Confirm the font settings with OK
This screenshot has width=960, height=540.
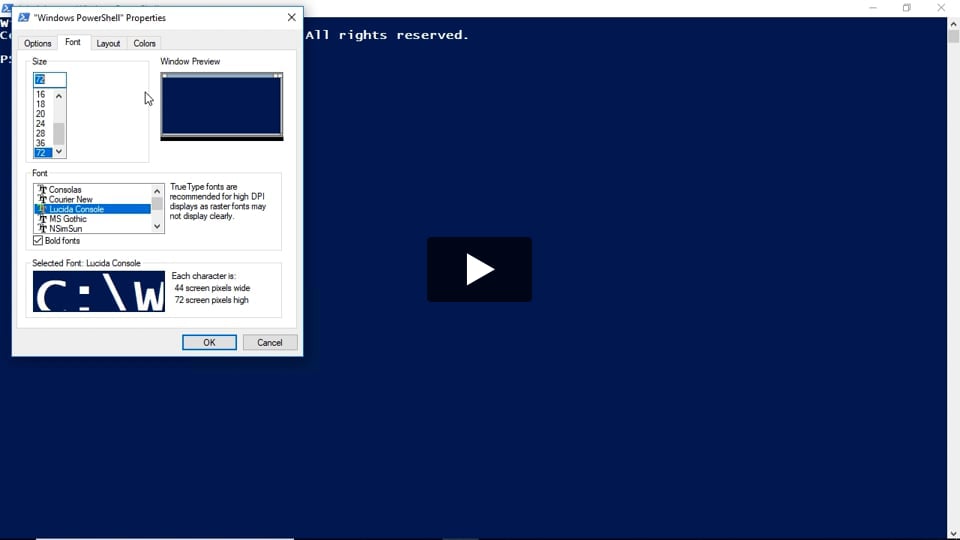coord(209,342)
